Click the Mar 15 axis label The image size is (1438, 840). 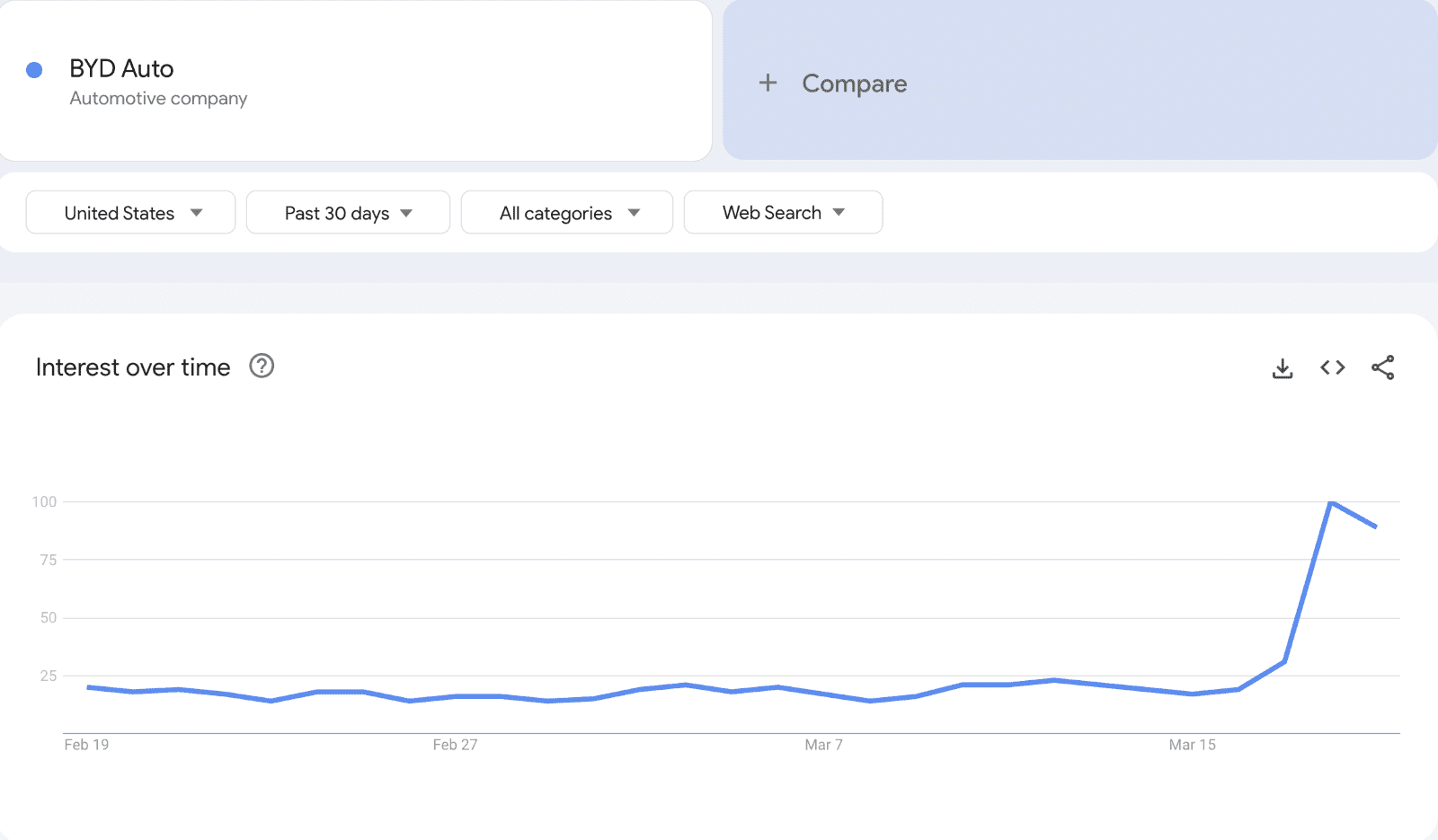[1192, 745]
